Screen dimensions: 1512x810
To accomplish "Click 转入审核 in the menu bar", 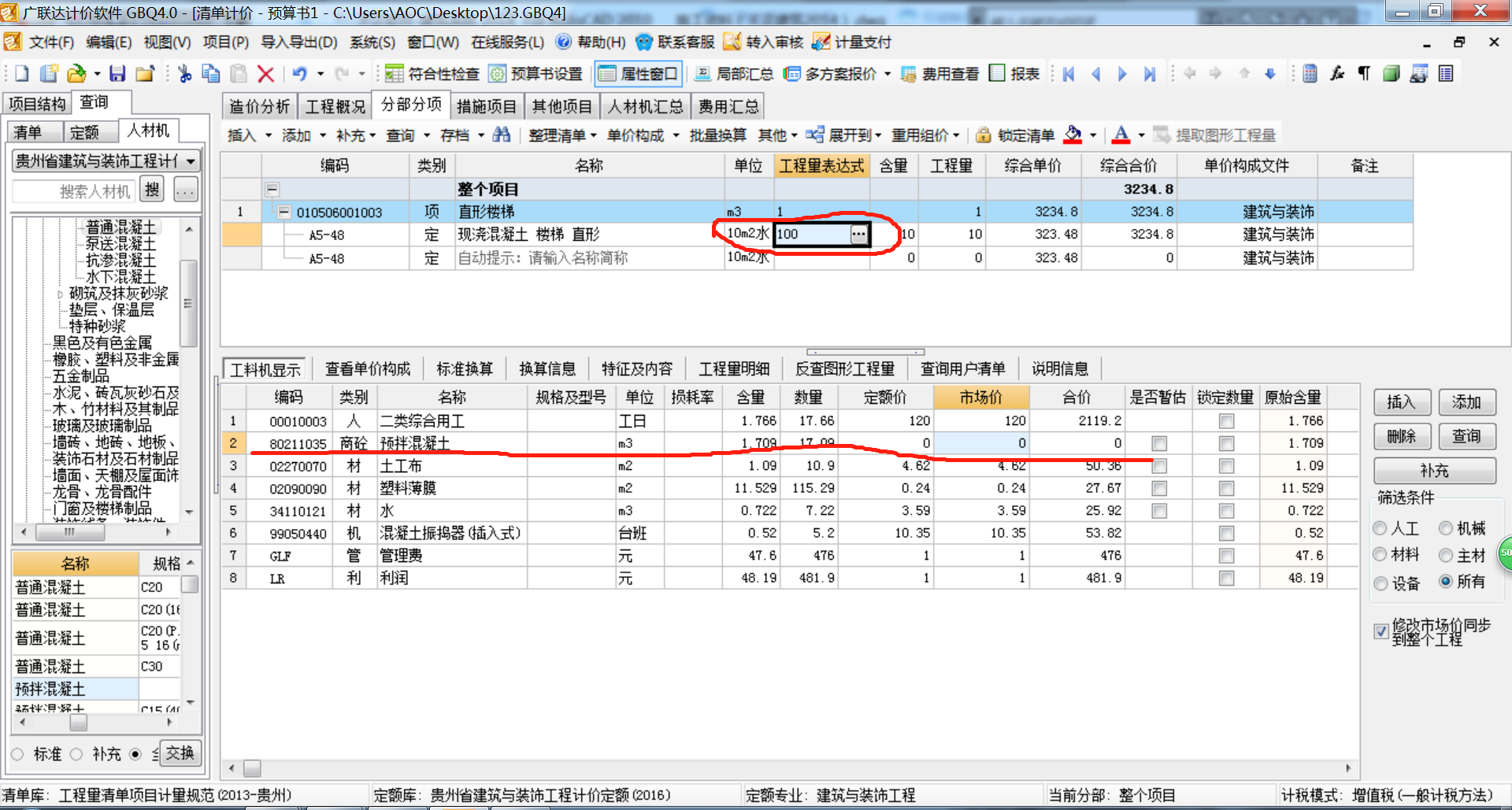I will tap(763, 42).
